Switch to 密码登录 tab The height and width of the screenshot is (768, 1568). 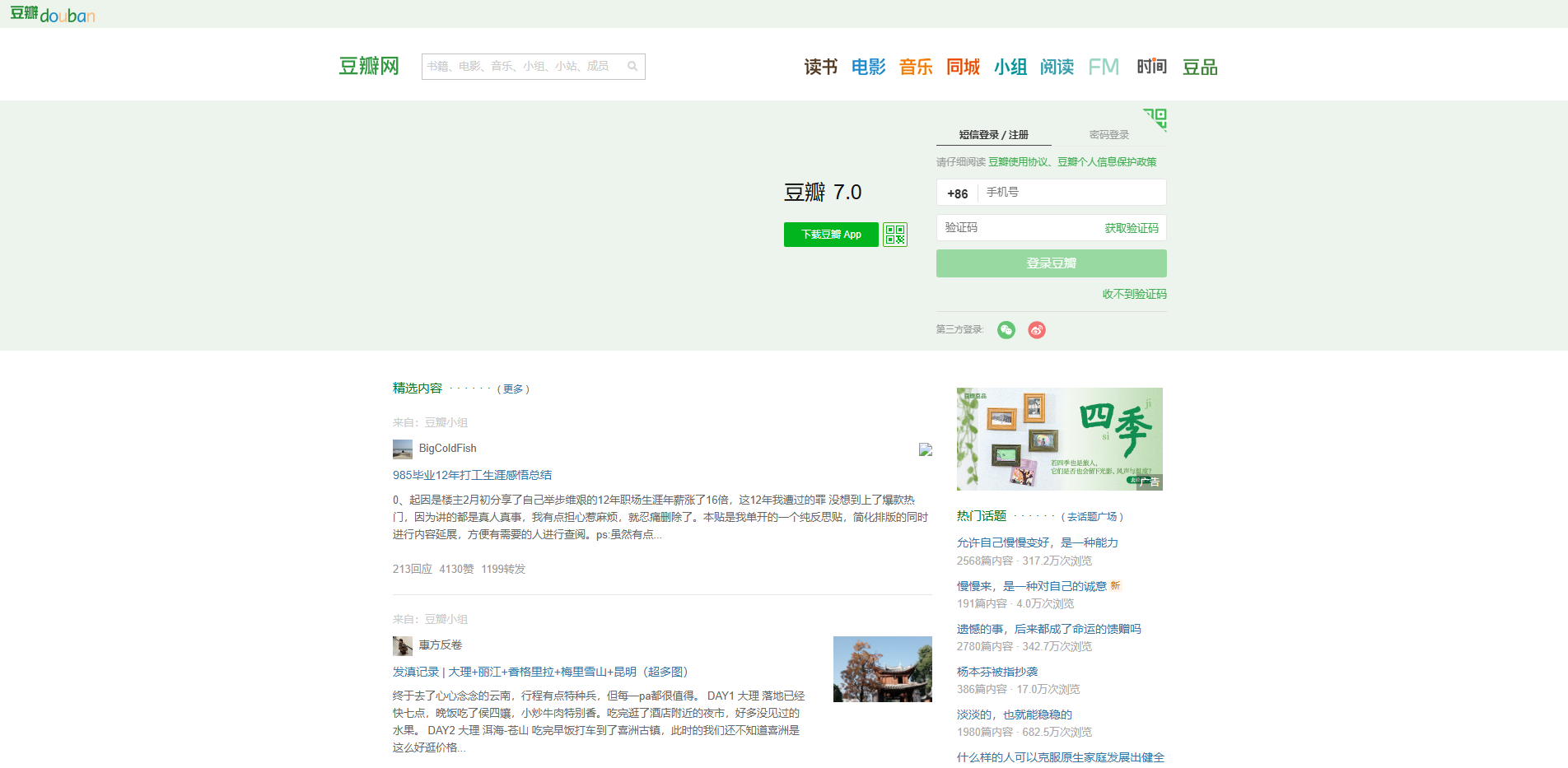pyautogui.click(x=1108, y=135)
